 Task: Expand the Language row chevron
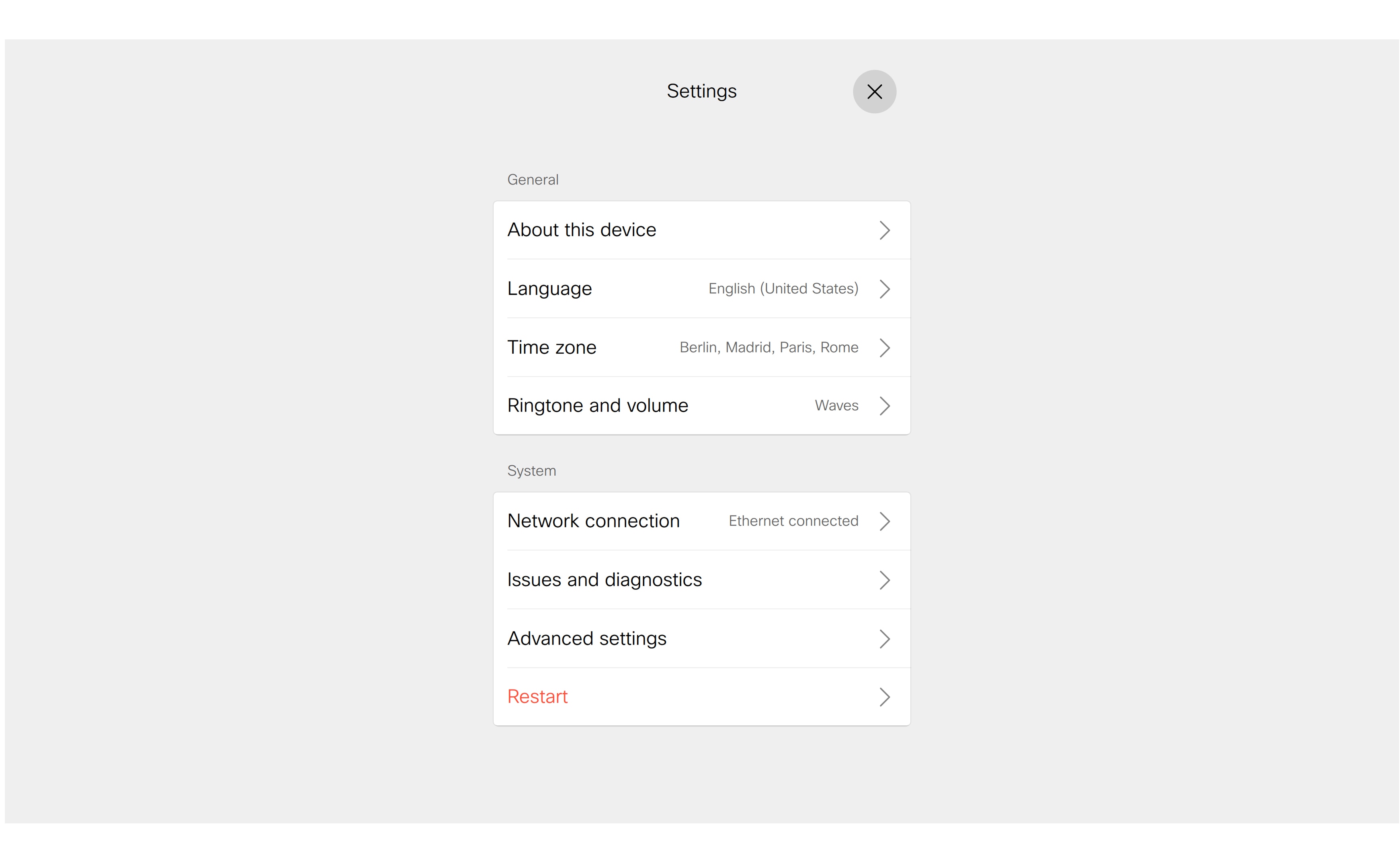pos(885,289)
